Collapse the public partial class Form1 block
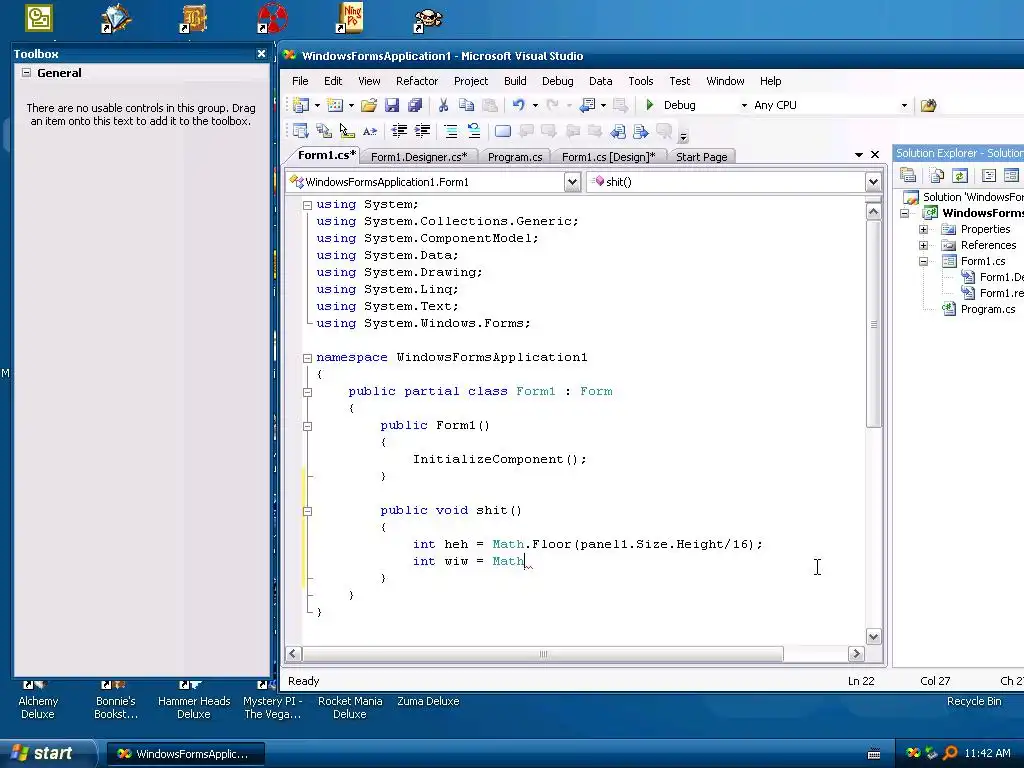This screenshot has width=1024, height=768. point(307,392)
